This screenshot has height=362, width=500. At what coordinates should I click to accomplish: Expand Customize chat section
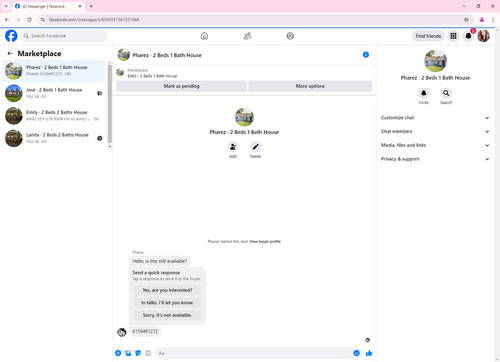click(x=435, y=118)
